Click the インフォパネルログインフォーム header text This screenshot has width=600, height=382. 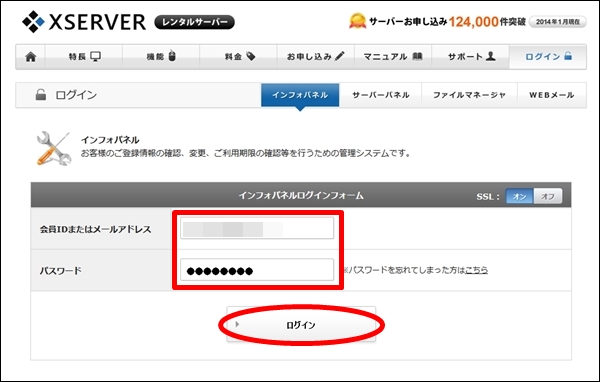tap(301, 196)
